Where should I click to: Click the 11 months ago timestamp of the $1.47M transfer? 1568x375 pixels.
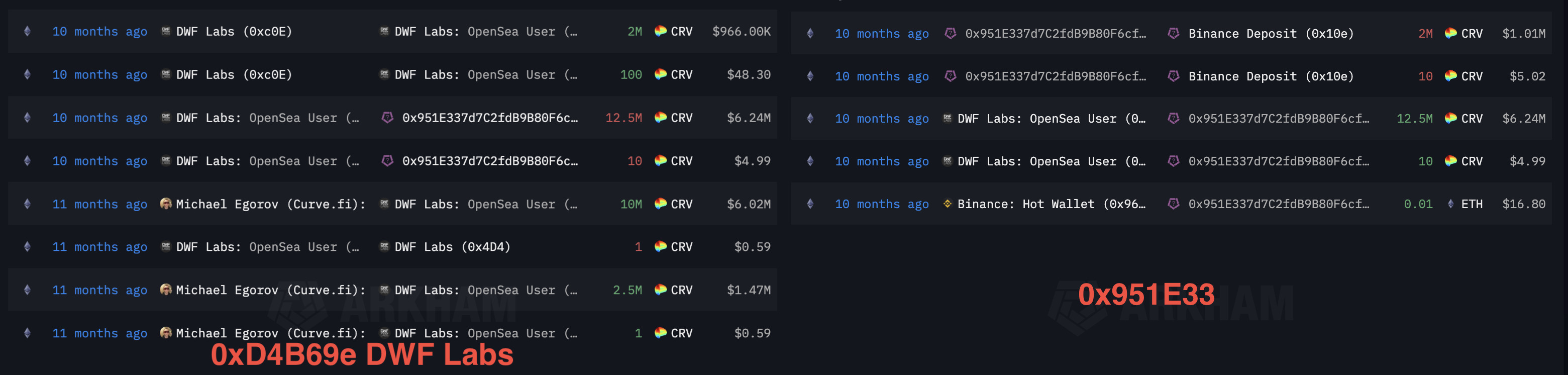click(100, 290)
